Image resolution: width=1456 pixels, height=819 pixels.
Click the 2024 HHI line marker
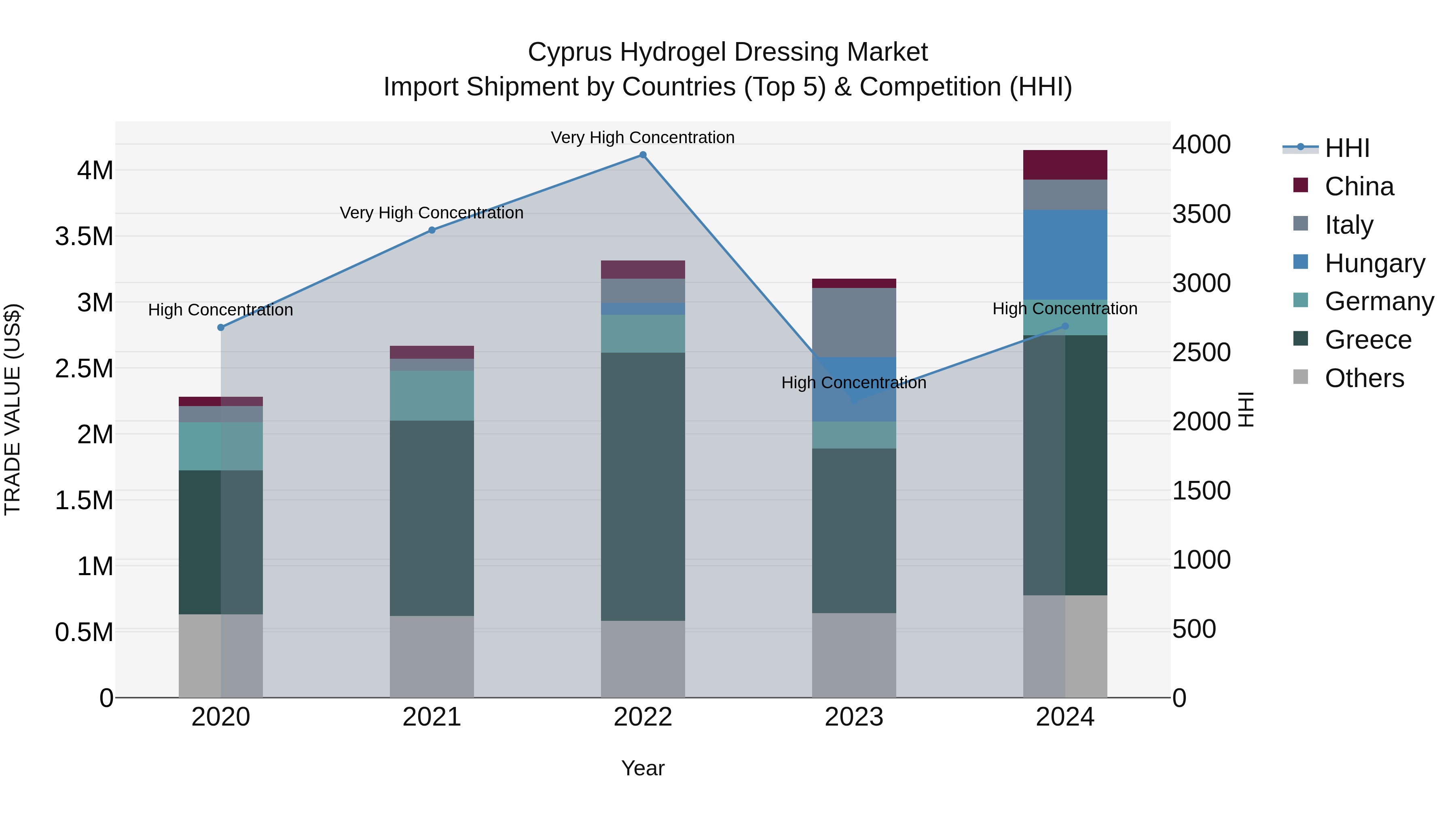tap(1065, 326)
